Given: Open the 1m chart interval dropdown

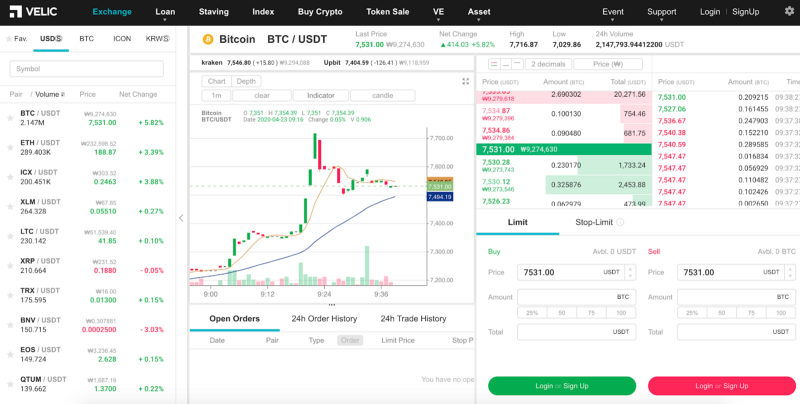Looking at the screenshot, I should tap(216, 95).
